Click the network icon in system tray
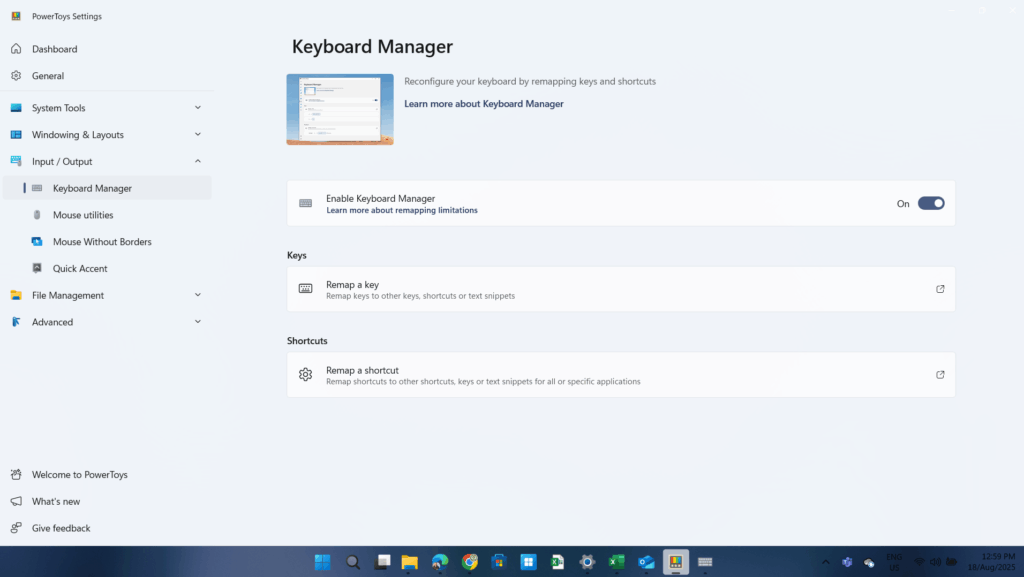Screen dimensions: 1024x577 click(x=918, y=562)
